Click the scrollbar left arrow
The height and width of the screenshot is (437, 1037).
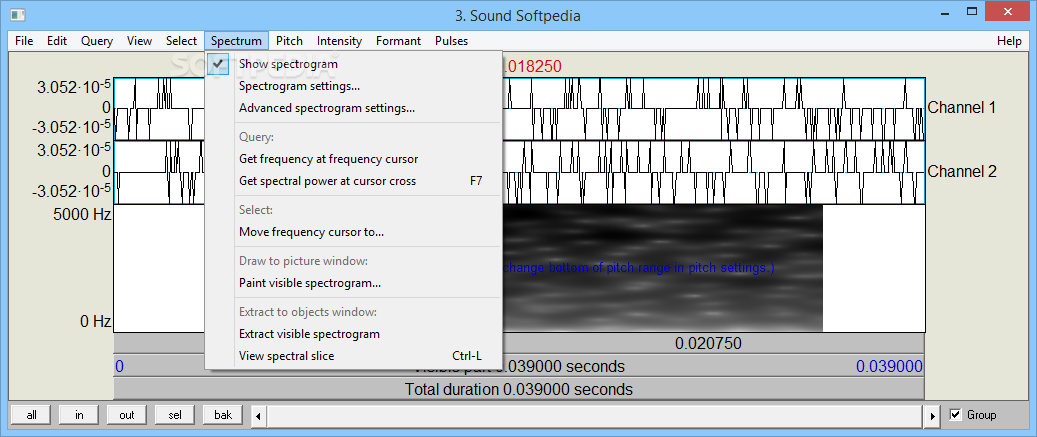258,416
